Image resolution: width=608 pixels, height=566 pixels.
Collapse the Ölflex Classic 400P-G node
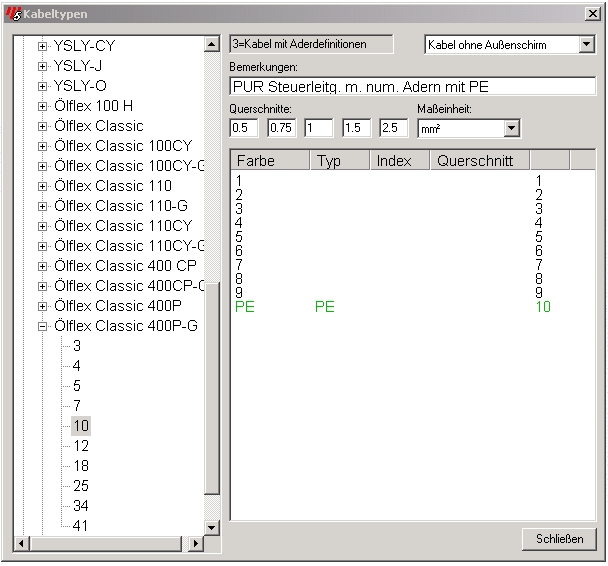pos(42,326)
